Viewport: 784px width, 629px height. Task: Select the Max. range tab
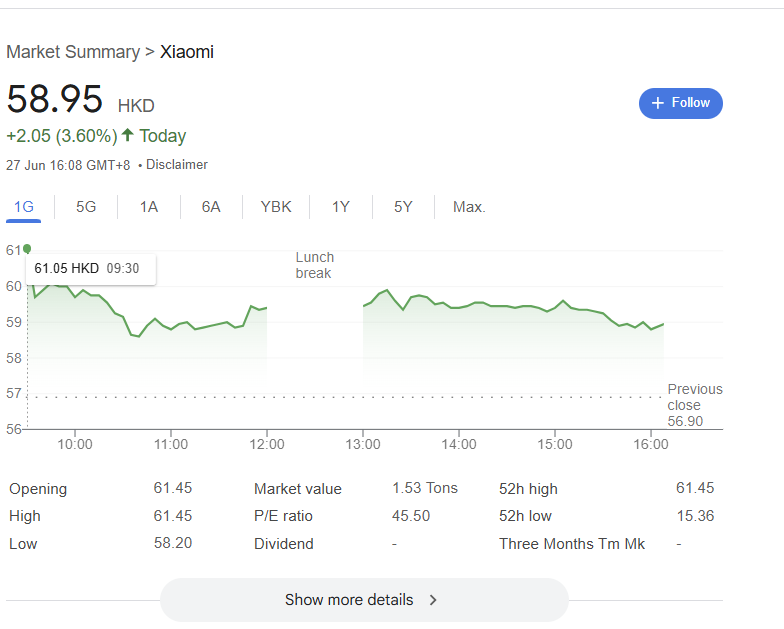(x=469, y=207)
